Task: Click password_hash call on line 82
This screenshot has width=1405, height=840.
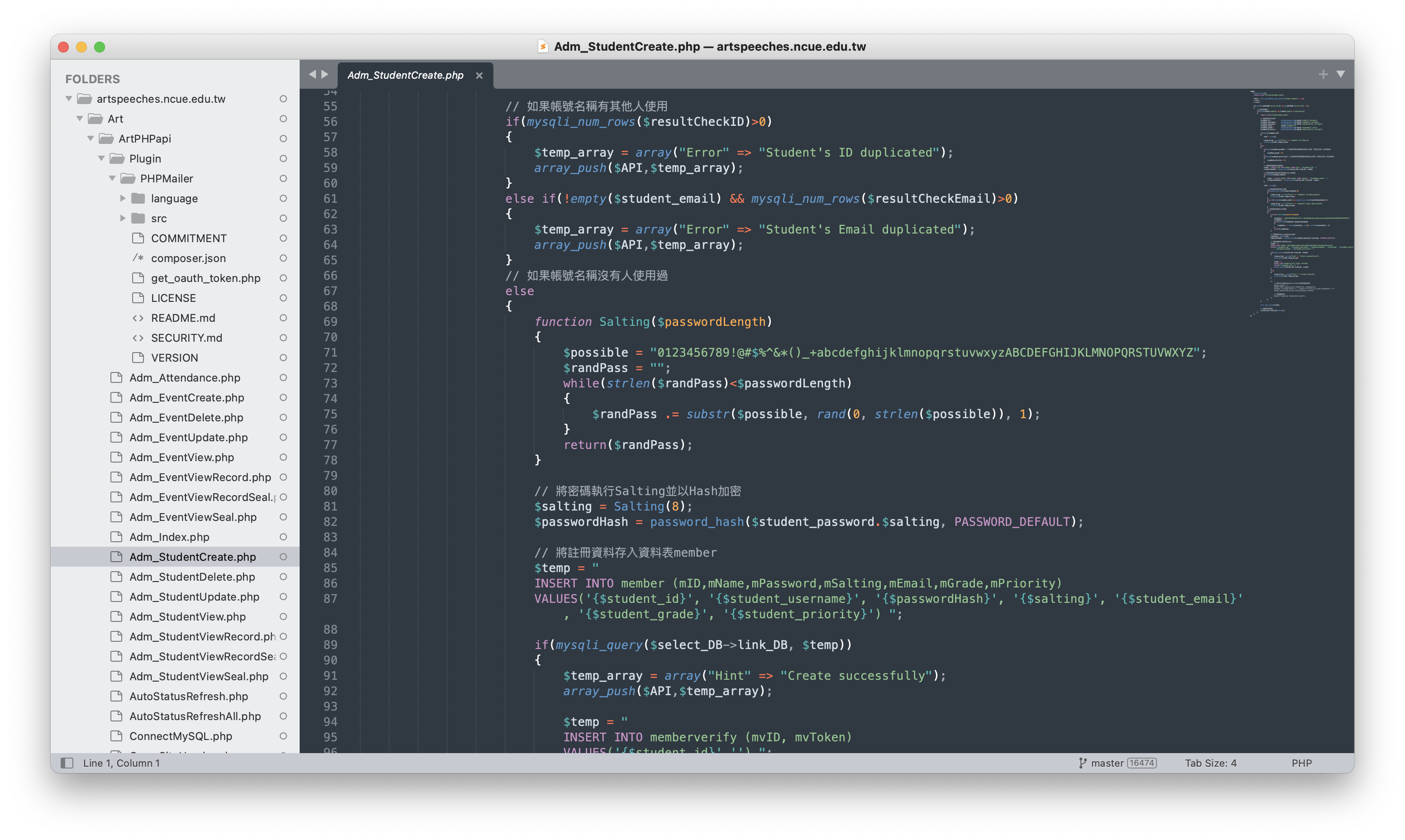Action: [696, 522]
